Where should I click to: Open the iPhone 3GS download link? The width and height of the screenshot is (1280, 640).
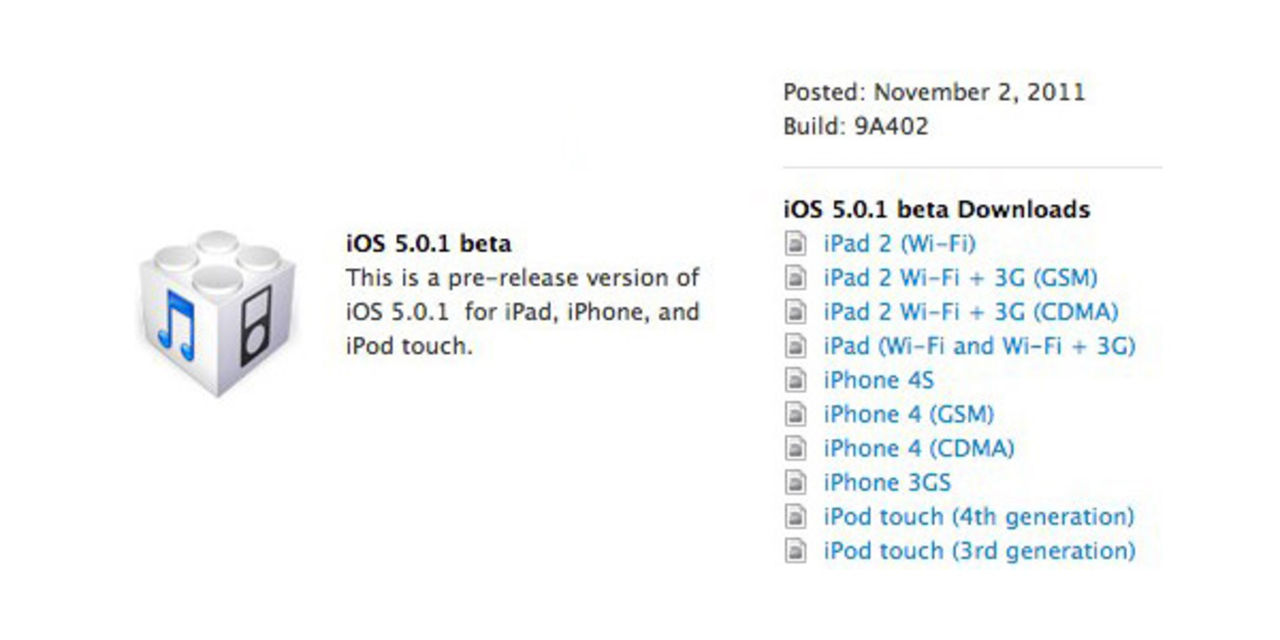coord(886,482)
